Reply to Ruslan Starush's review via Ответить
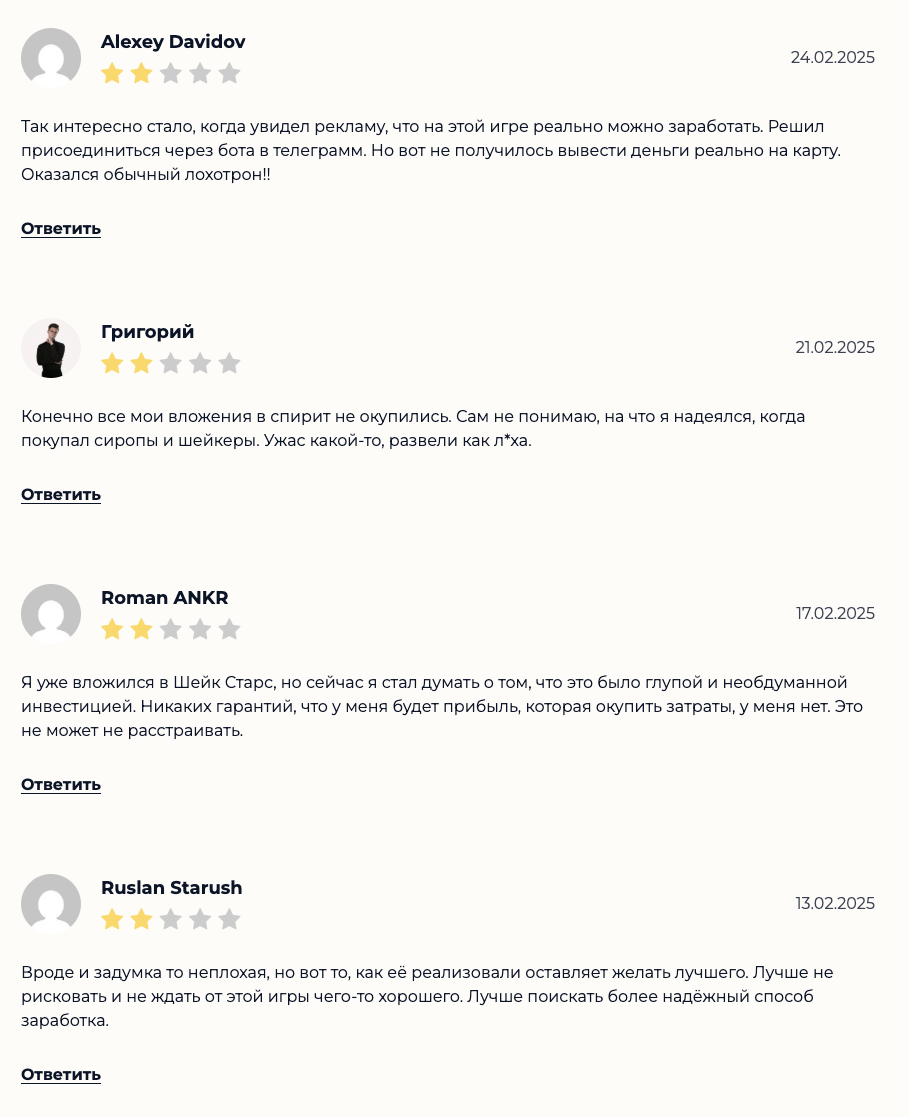The height and width of the screenshot is (1117, 909). click(x=61, y=1075)
